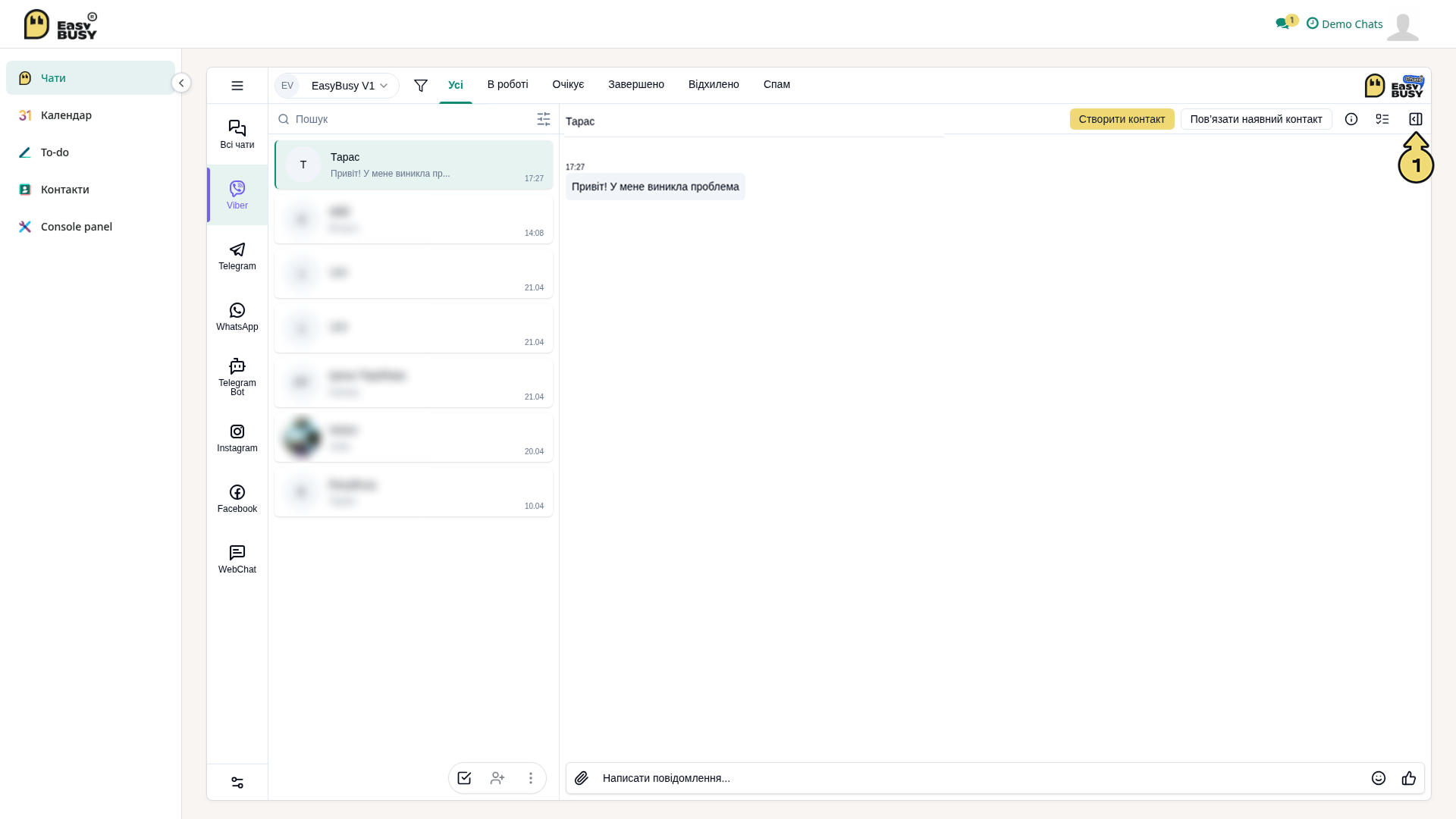Switch to the Завершено tab
The image size is (1456, 819).
636,84
